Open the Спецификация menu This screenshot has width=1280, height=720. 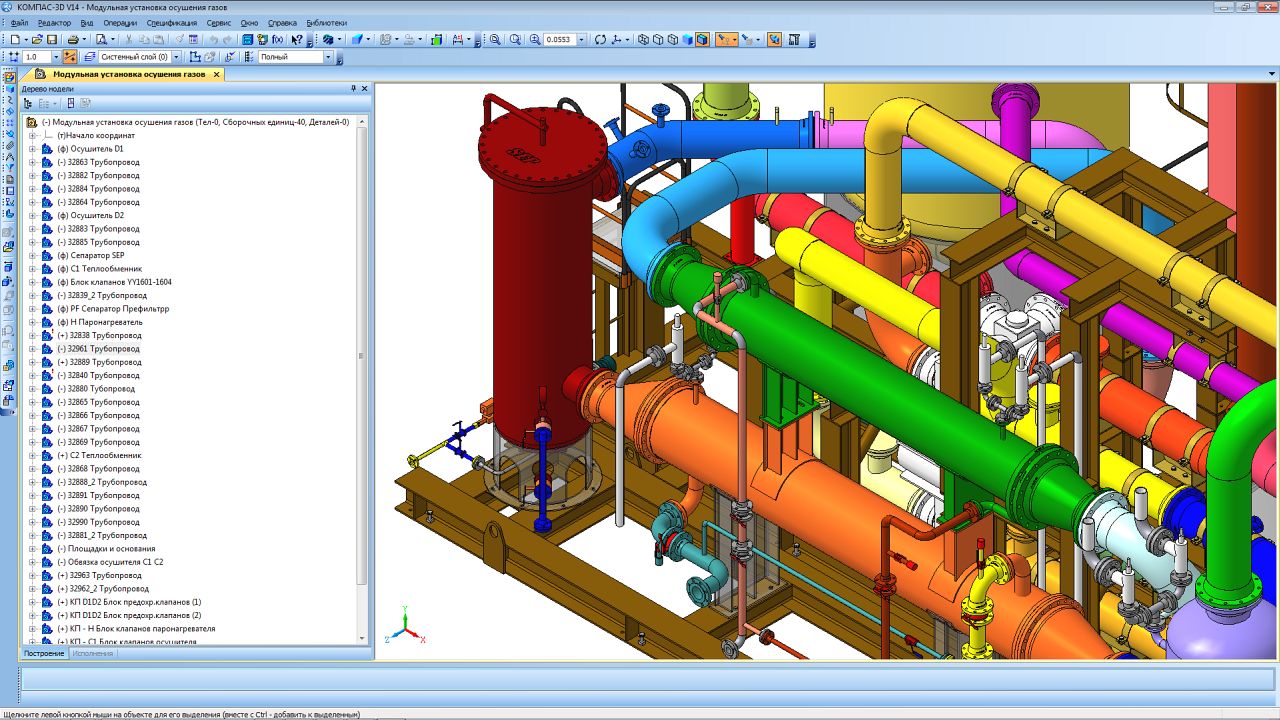coord(171,22)
